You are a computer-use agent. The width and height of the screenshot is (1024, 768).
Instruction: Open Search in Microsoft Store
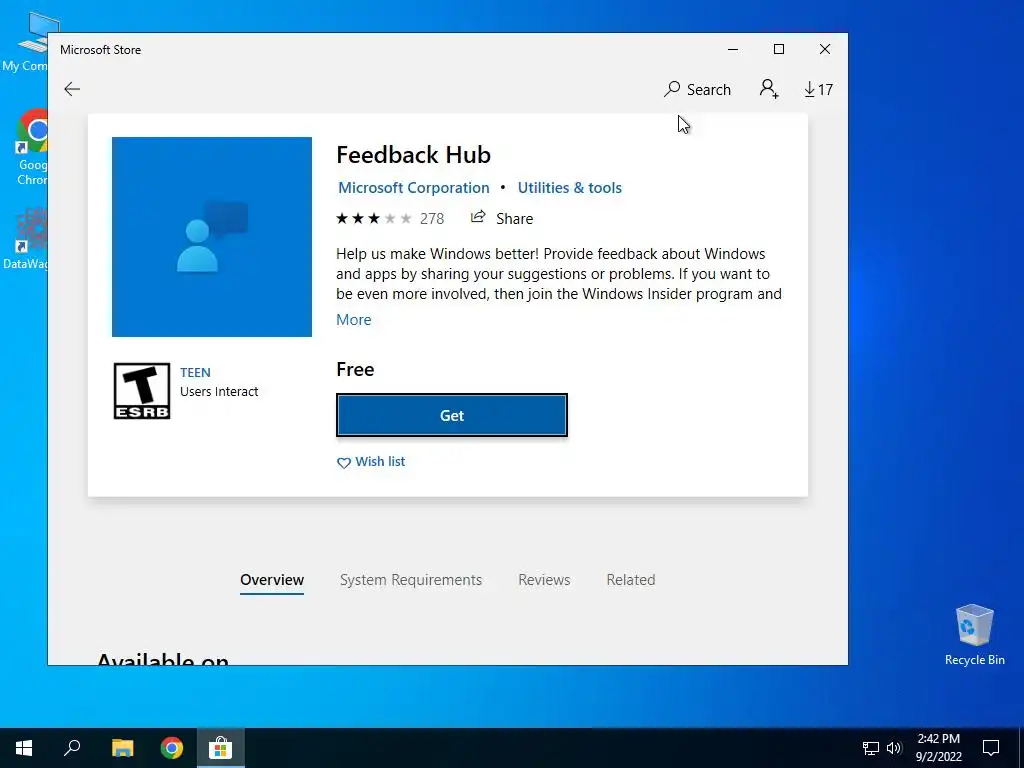697,89
